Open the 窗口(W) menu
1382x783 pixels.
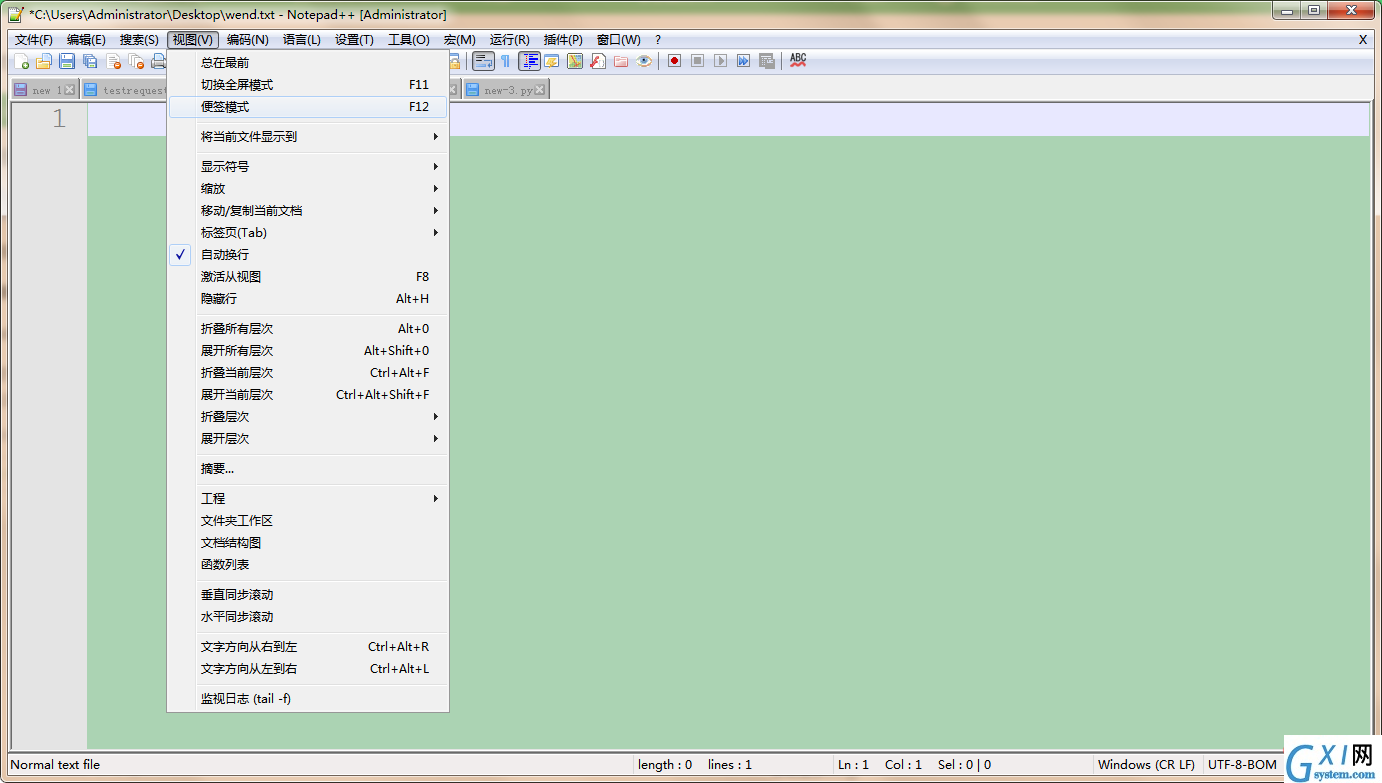pos(618,40)
